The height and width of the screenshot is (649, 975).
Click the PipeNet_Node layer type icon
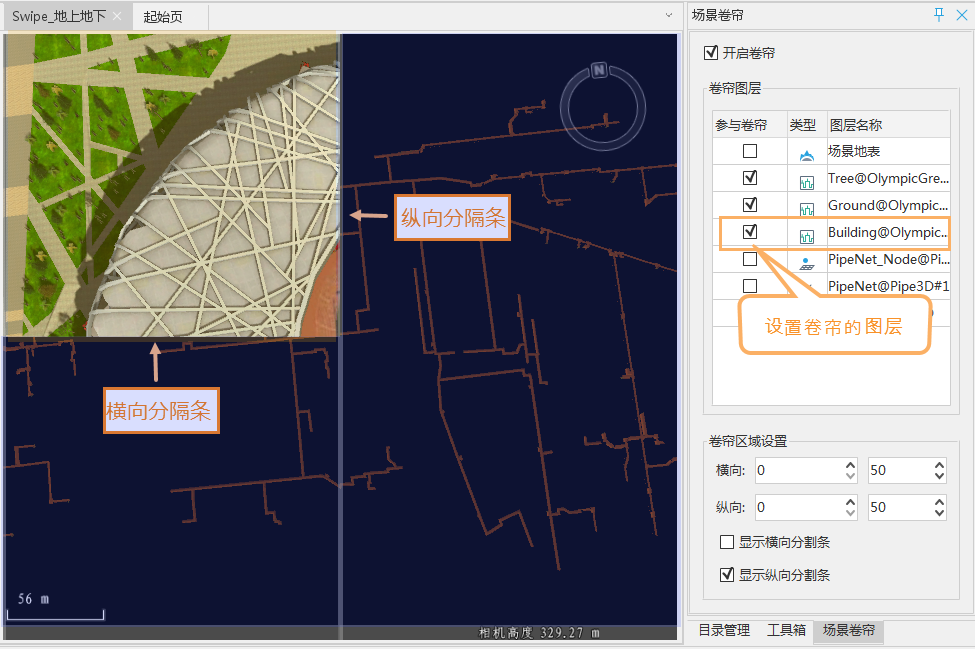pyautogui.click(x=806, y=261)
